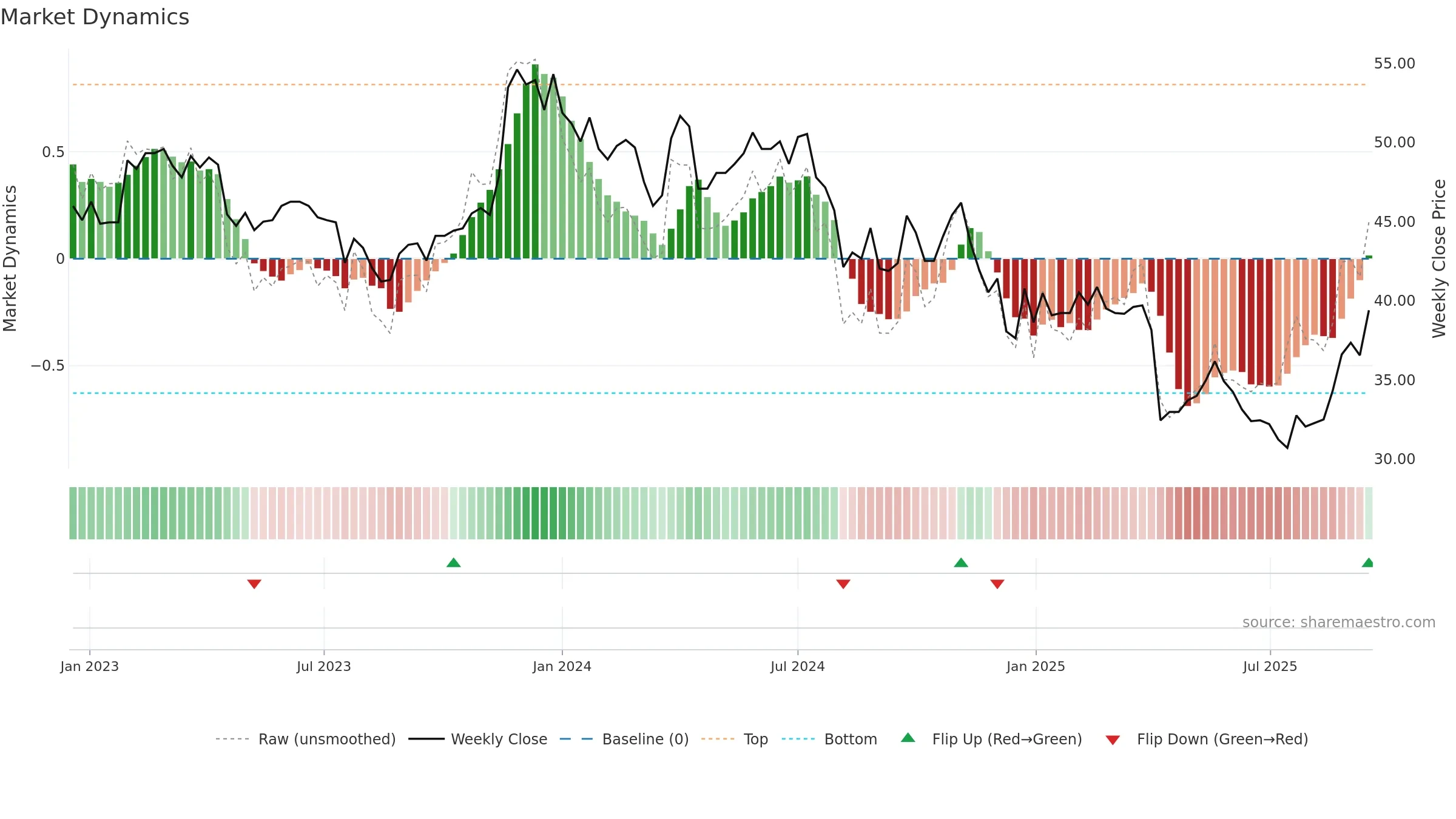Viewport: 1456px width, 819px height.
Task: Click the 55.00 price axis label
Action: coord(1395,63)
